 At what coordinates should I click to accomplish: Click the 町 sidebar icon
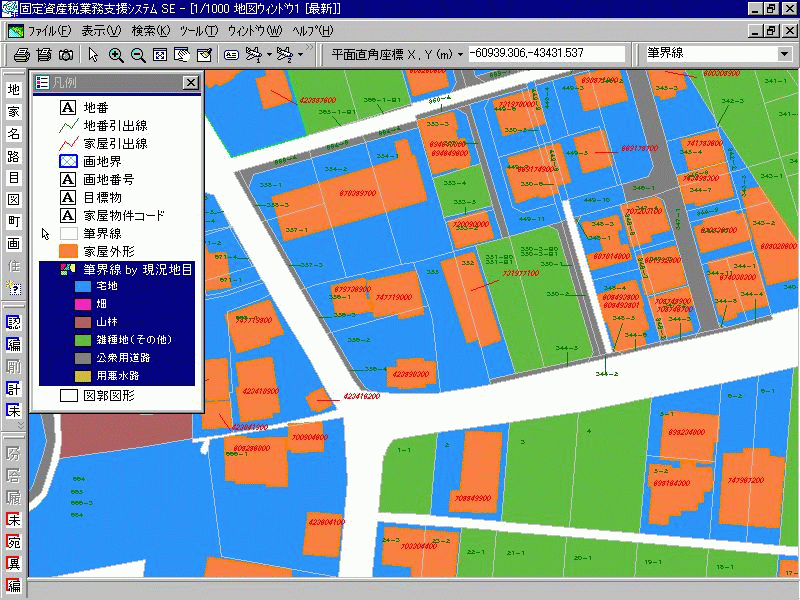pyautogui.click(x=14, y=221)
